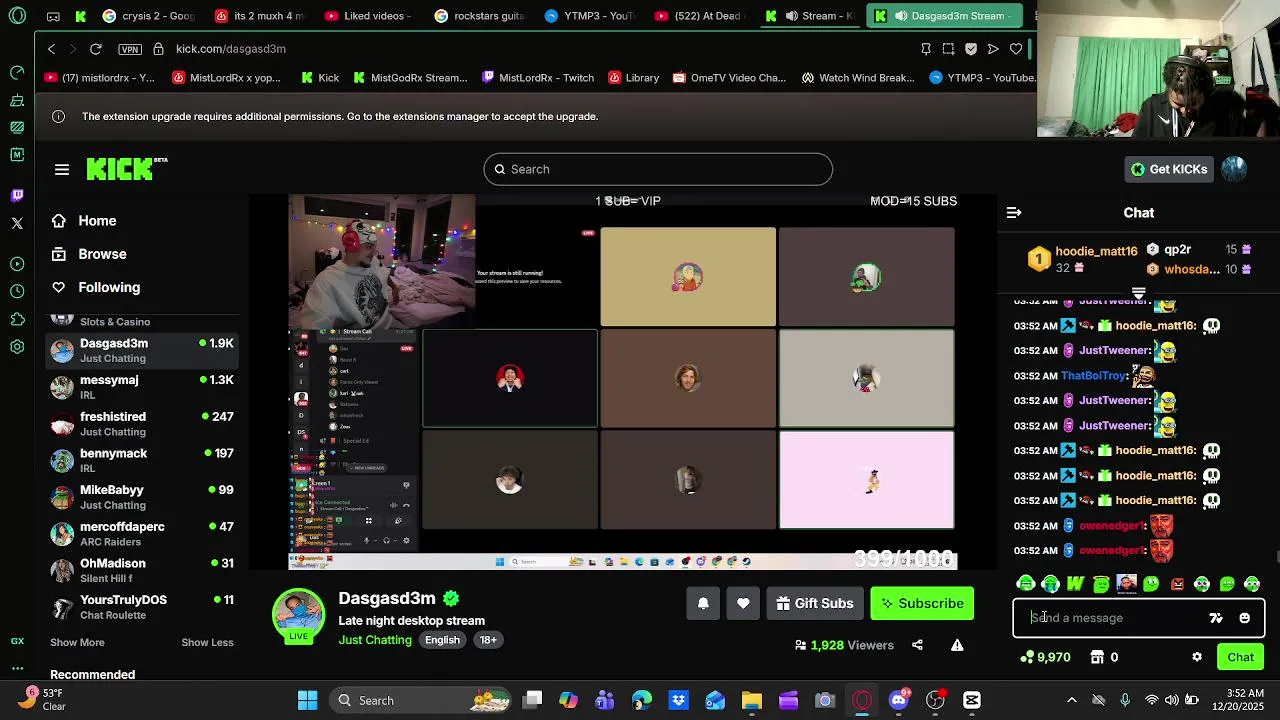The image size is (1280, 720).
Task: Click the Opera snapshot icon in address bar
Action: pyautogui.click(x=948, y=49)
